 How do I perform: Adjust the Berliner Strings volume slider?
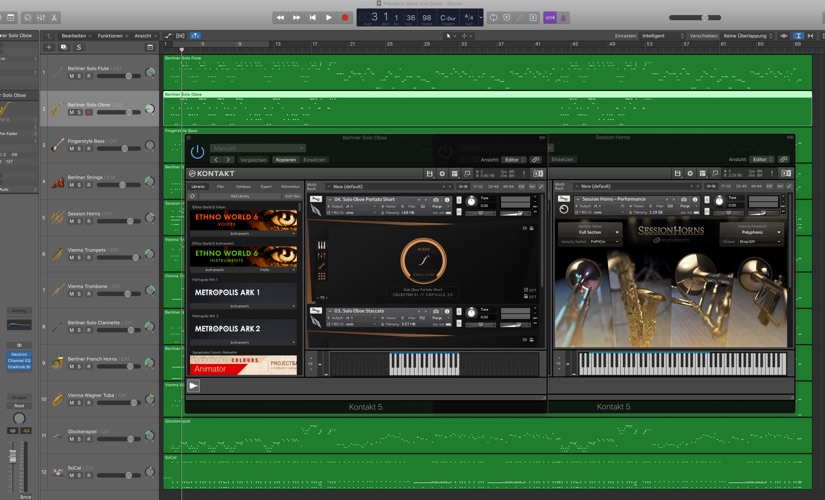click(118, 185)
